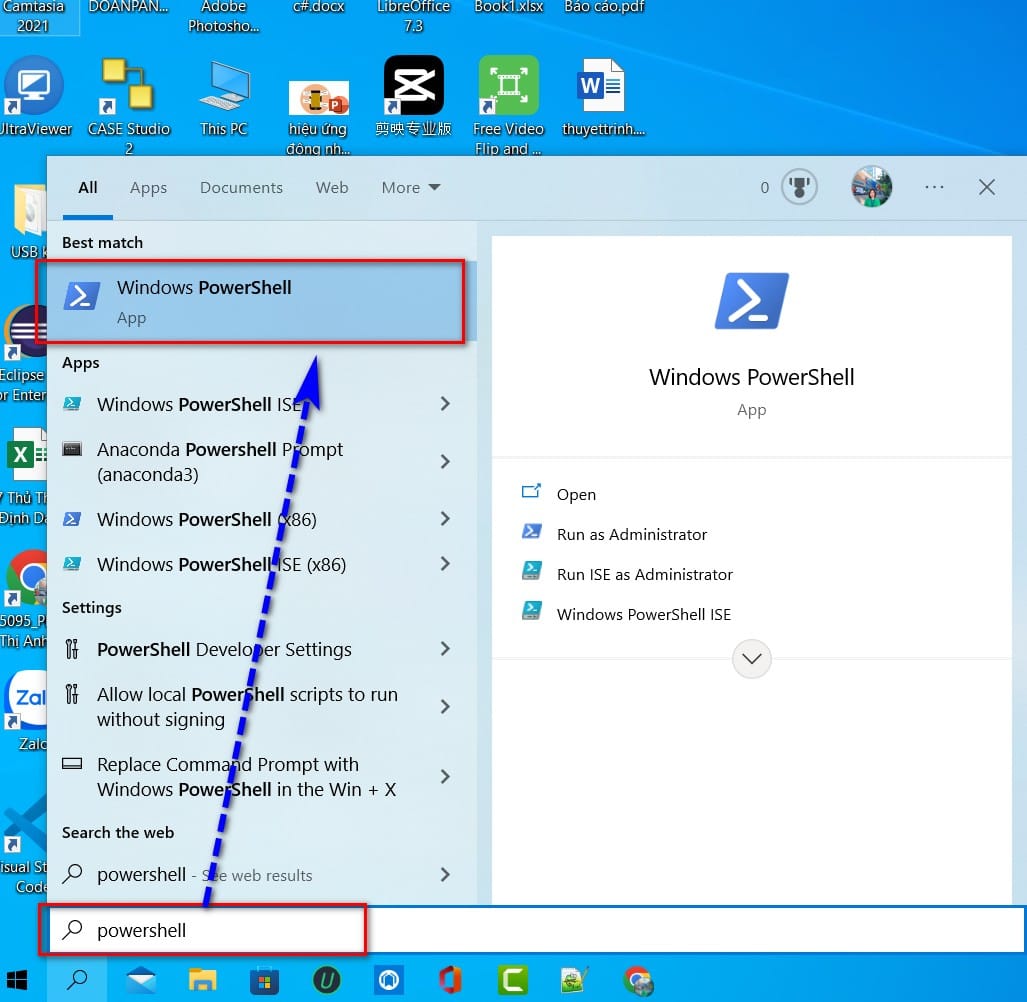Click Free Video Flip desktop icon
Viewport: 1027px width, 1002px height.
(508, 105)
